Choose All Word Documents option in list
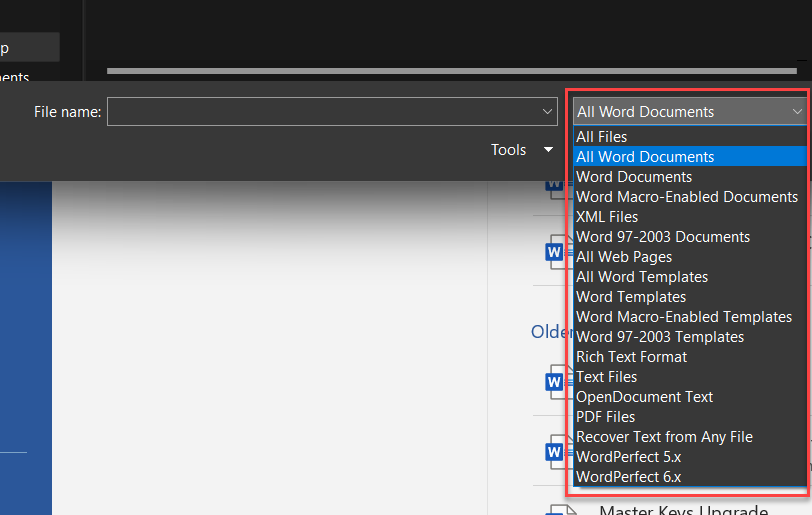Screen dimensions: 812x515 pos(690,156)
